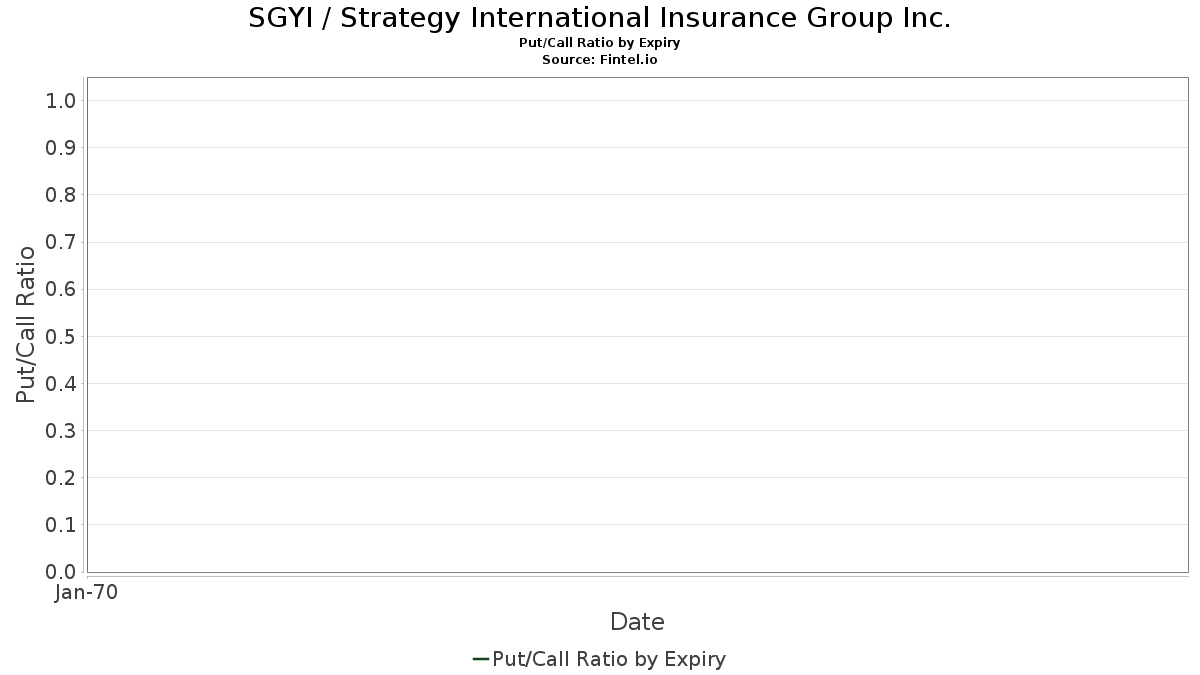Click the vertical 'Put/Call Ratio' y-axis title
This screenshot has height=675, width=1200.
click(x=26, y=324)
